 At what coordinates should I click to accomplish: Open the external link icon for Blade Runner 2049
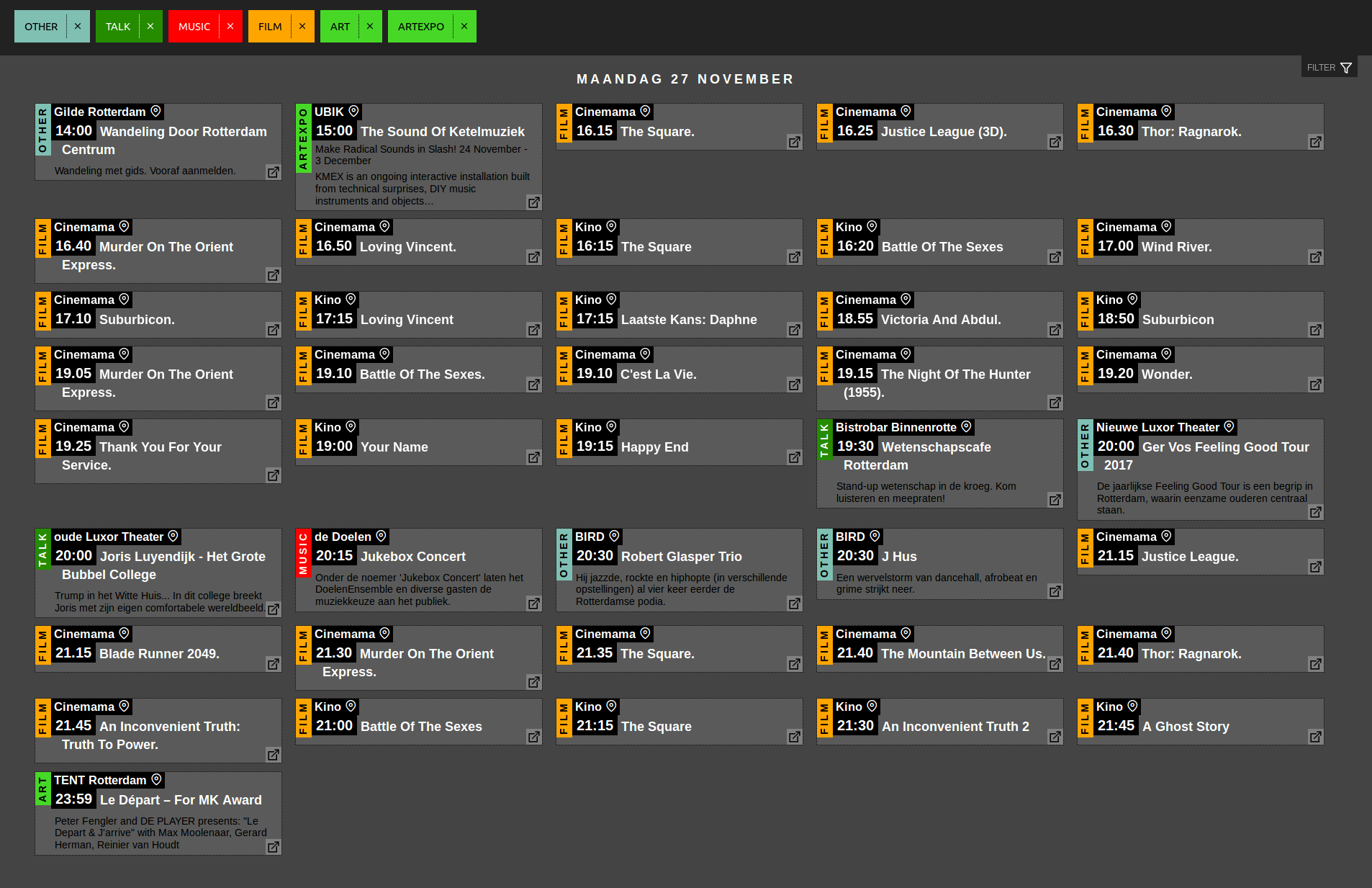tap(274, 664)
